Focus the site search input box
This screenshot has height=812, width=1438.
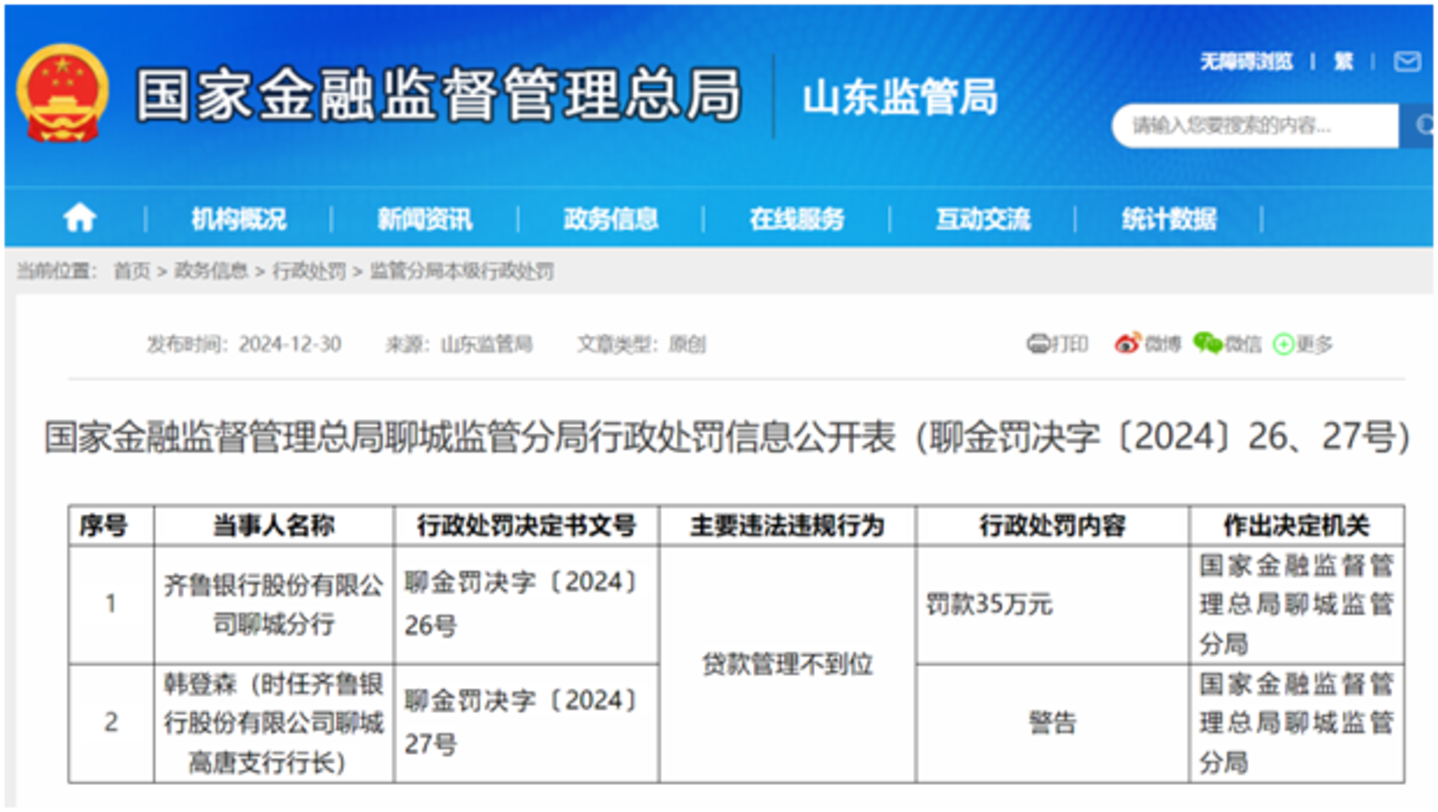tap(1253, 126)
